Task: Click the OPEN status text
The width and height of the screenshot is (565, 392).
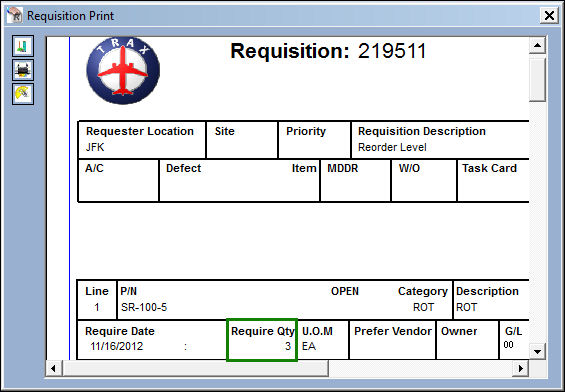Action: pyautogui.click(x=345, y=291)
